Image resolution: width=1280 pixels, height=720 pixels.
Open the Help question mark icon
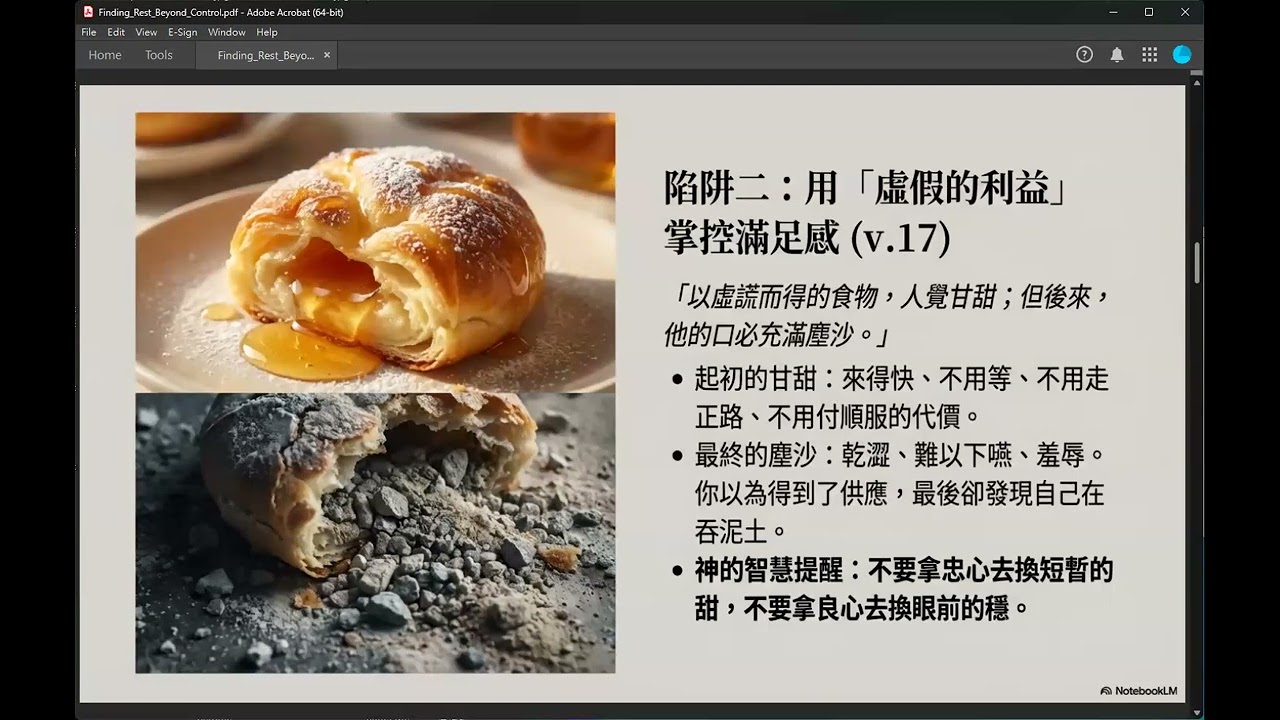point(1084,55)
